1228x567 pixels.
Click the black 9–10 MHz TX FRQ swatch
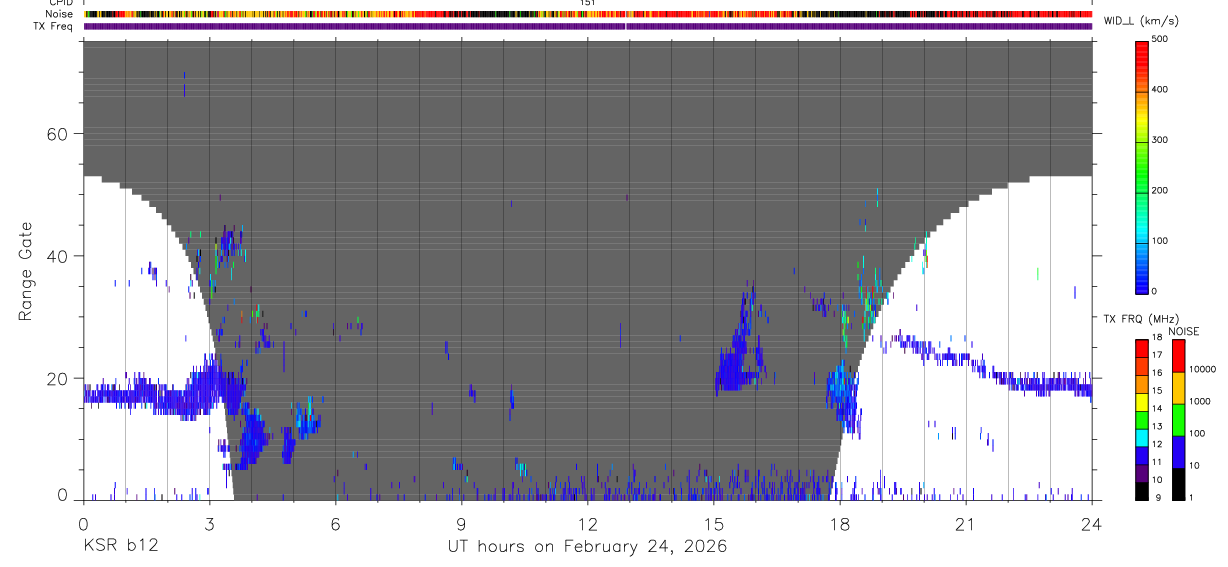[1141, 492]
